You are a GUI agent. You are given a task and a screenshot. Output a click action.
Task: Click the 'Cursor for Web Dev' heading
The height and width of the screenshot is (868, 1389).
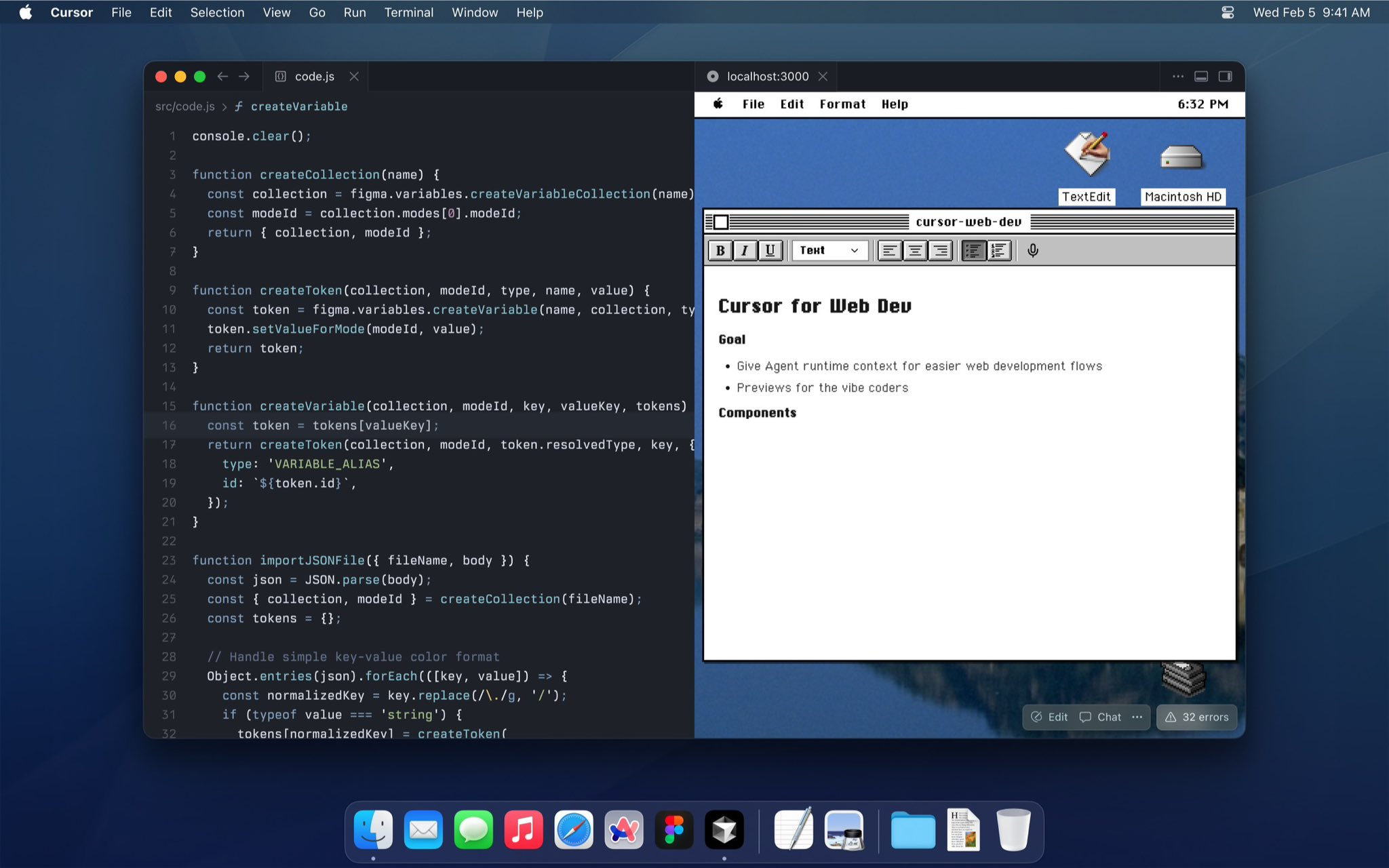coord(815,307)
